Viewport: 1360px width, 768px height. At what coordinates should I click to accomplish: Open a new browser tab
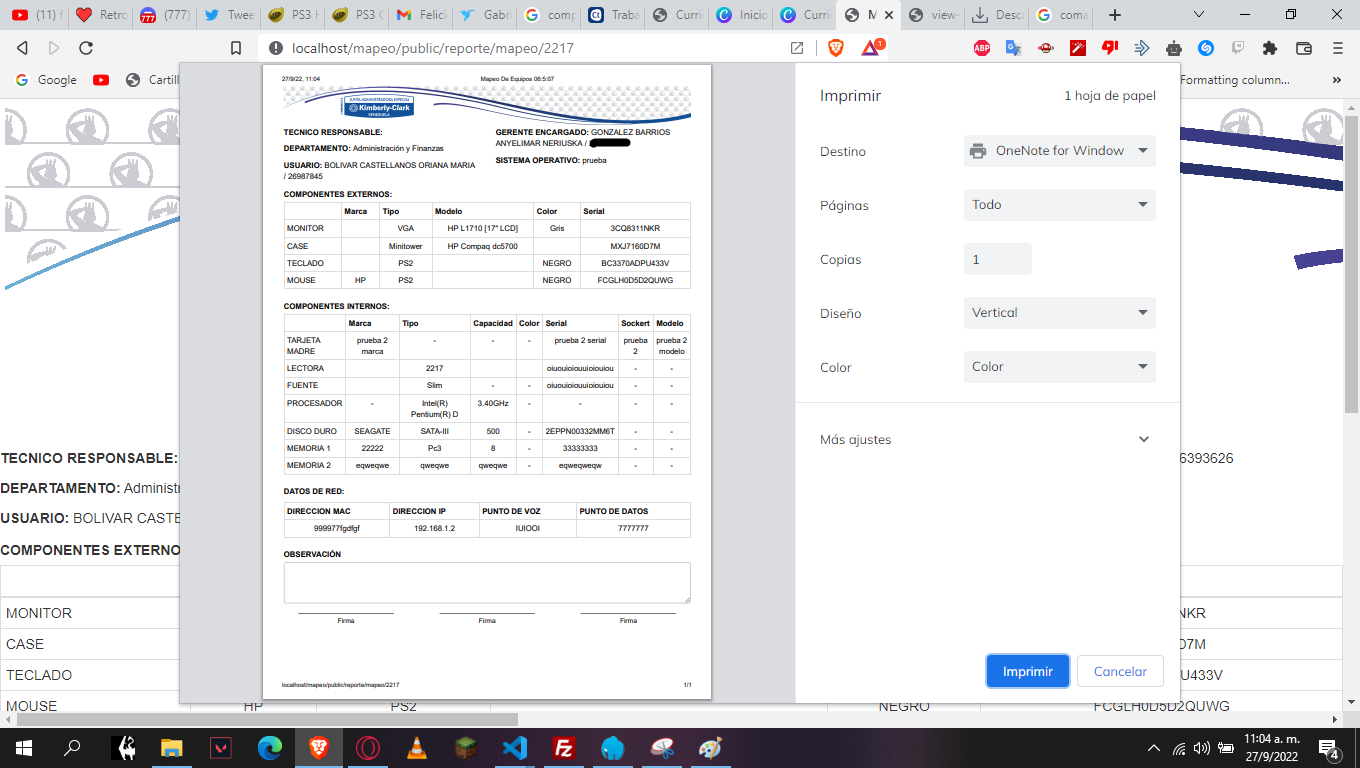[1115, 15]
